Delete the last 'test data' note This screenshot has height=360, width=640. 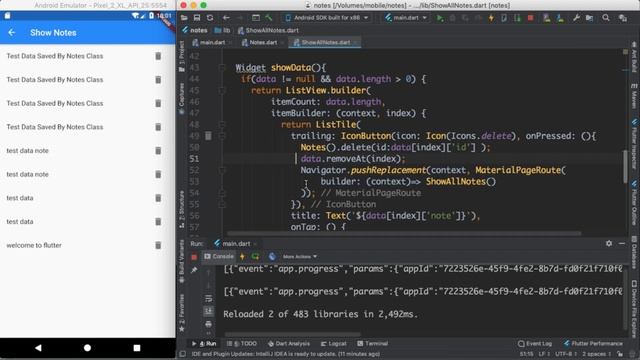pos(158,222)
